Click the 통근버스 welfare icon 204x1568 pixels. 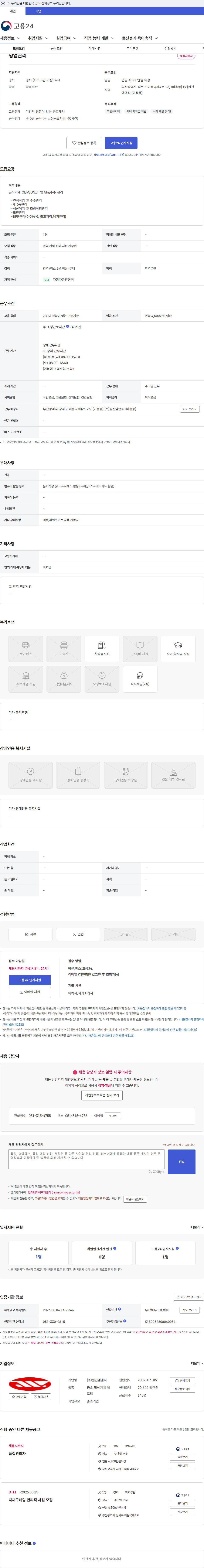point(25,649)
